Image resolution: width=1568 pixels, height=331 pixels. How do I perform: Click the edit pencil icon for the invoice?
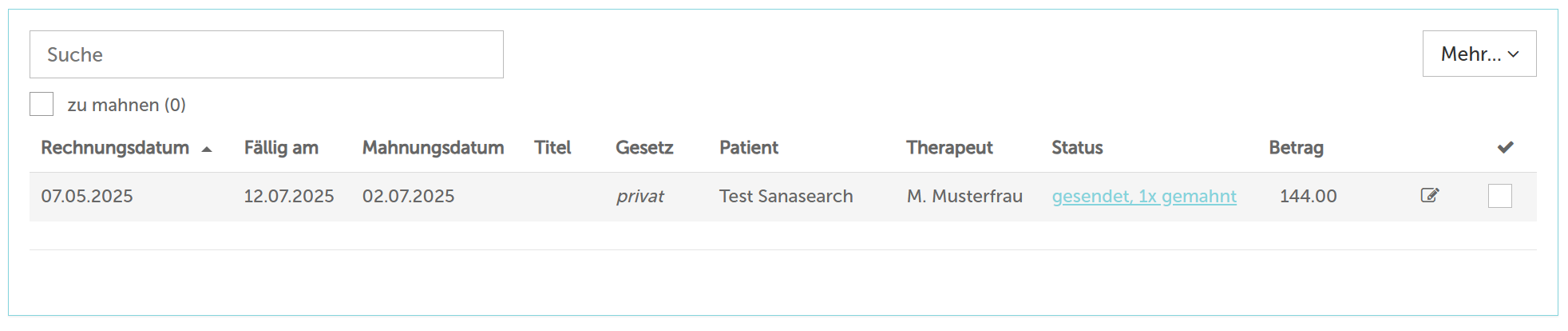click(x=1429, y=195)
